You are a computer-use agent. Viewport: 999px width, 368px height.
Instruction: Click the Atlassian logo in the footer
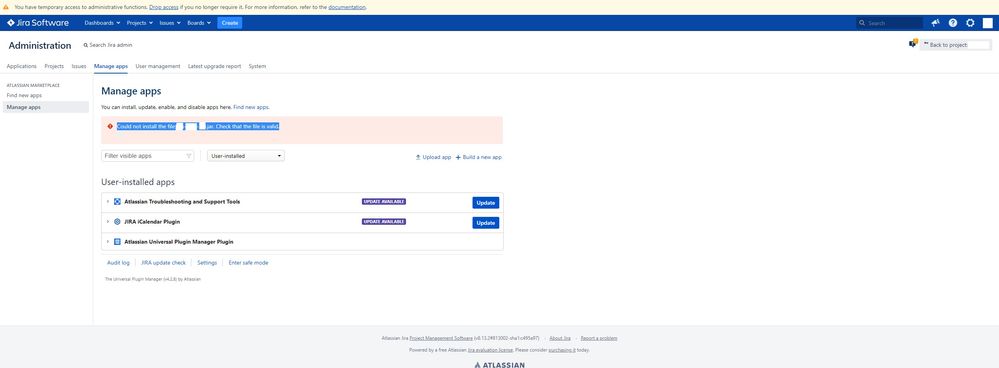500,365
